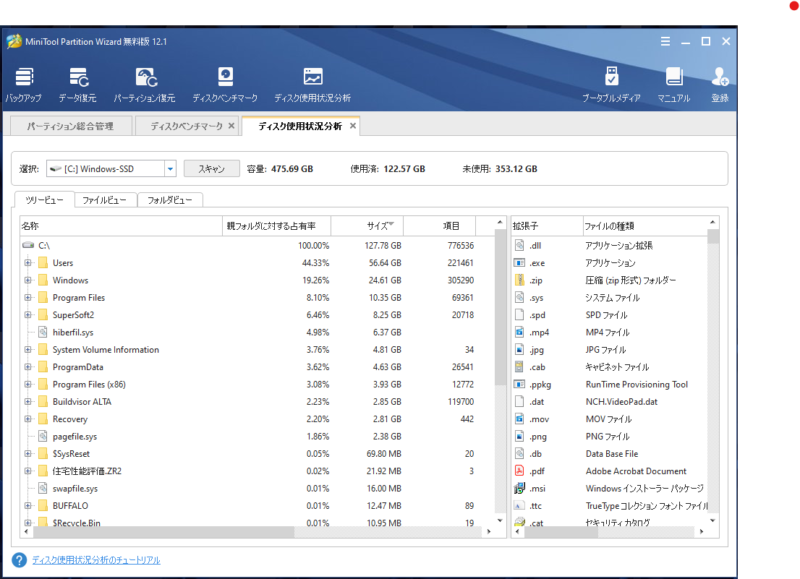Click the C:\ drive icon in tree
Image resolution: width=800 pixels, height=579 pixels.
point(29,245)
